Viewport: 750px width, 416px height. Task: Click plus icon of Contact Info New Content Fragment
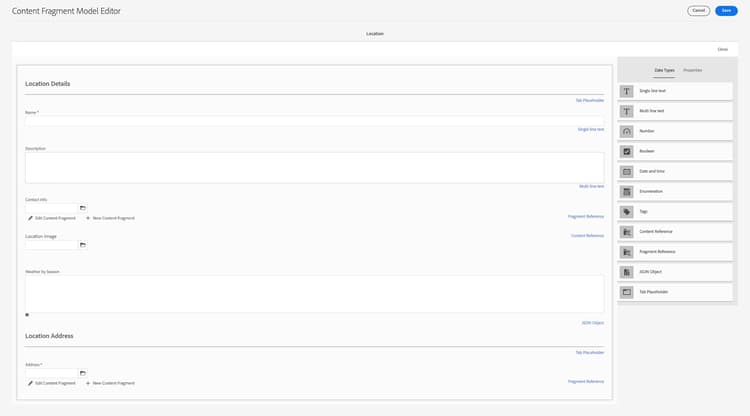[88, 218]
